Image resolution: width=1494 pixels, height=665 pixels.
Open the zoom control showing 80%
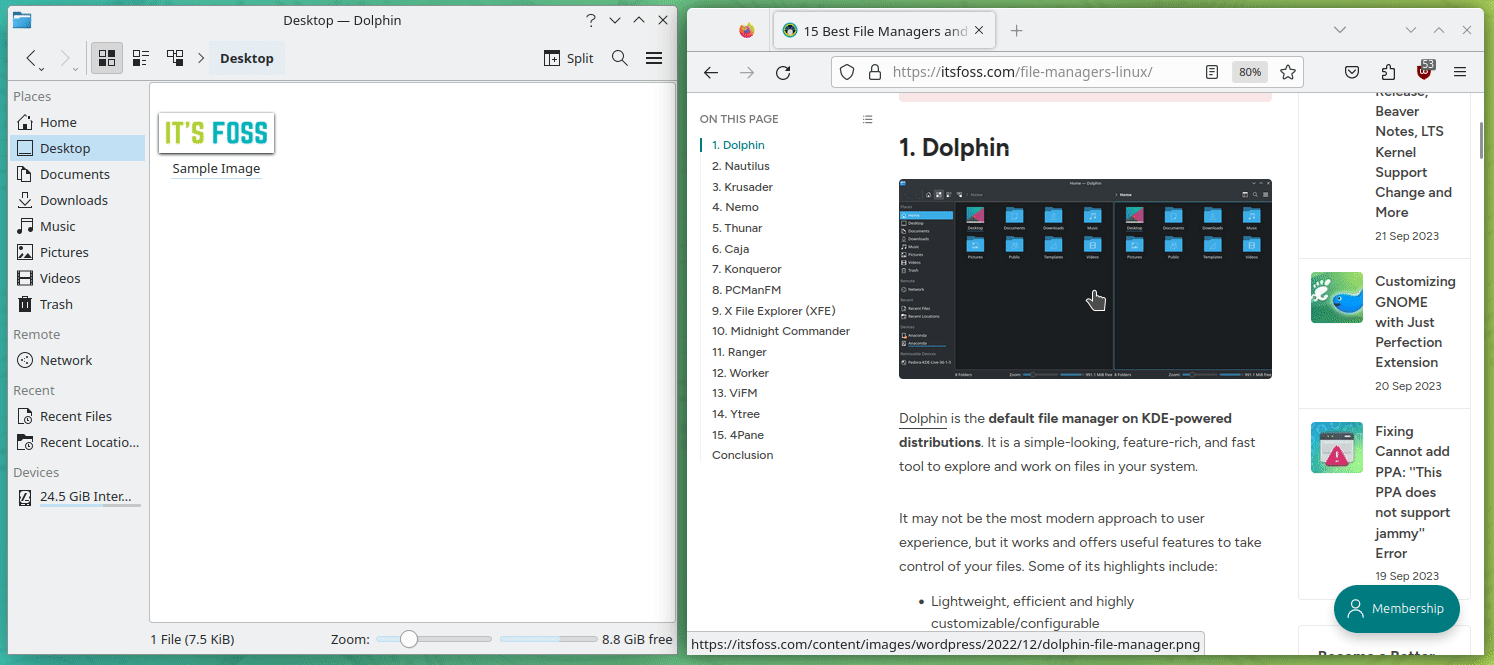pos(1249,71)
